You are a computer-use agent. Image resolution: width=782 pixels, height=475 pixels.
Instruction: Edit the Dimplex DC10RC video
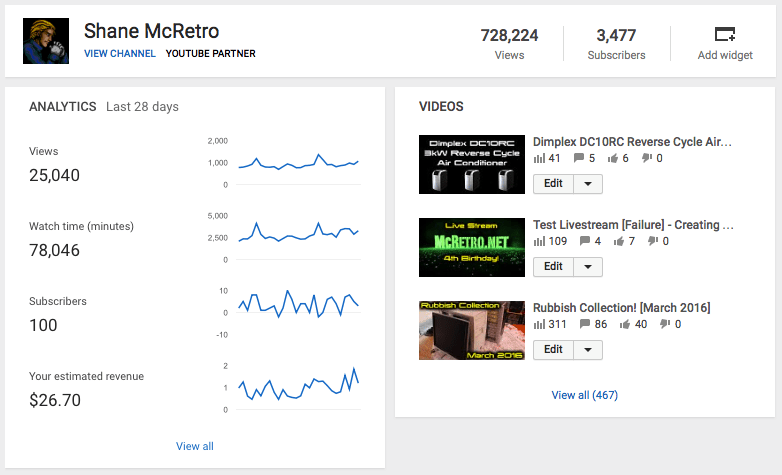coord(554,184)
